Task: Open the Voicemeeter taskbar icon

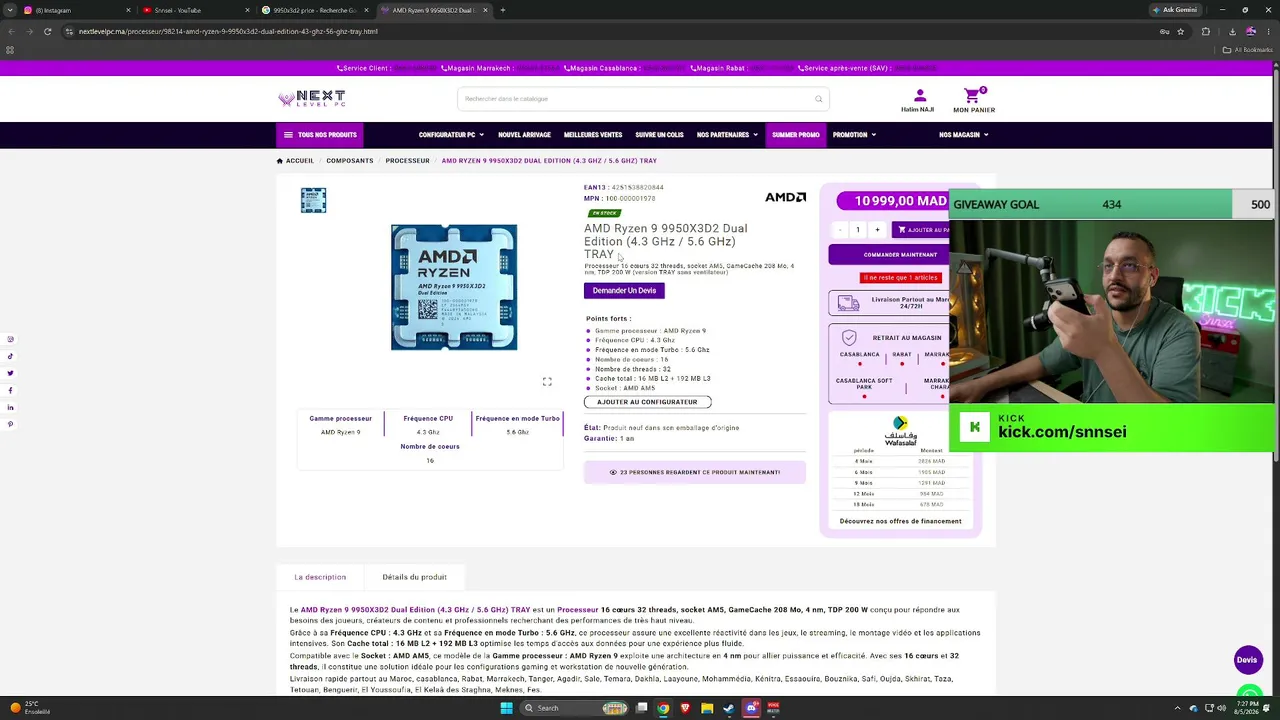Action: tap(773, 708)
